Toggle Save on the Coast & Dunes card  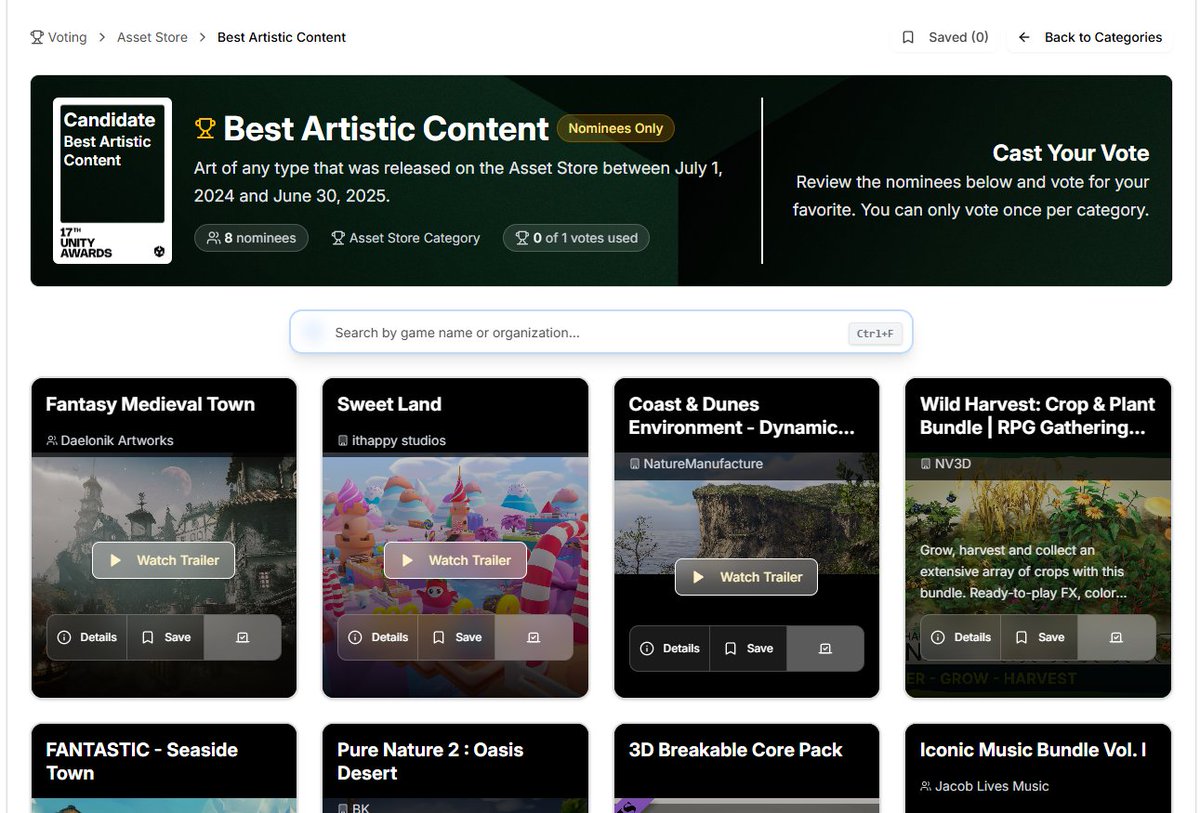748,648
